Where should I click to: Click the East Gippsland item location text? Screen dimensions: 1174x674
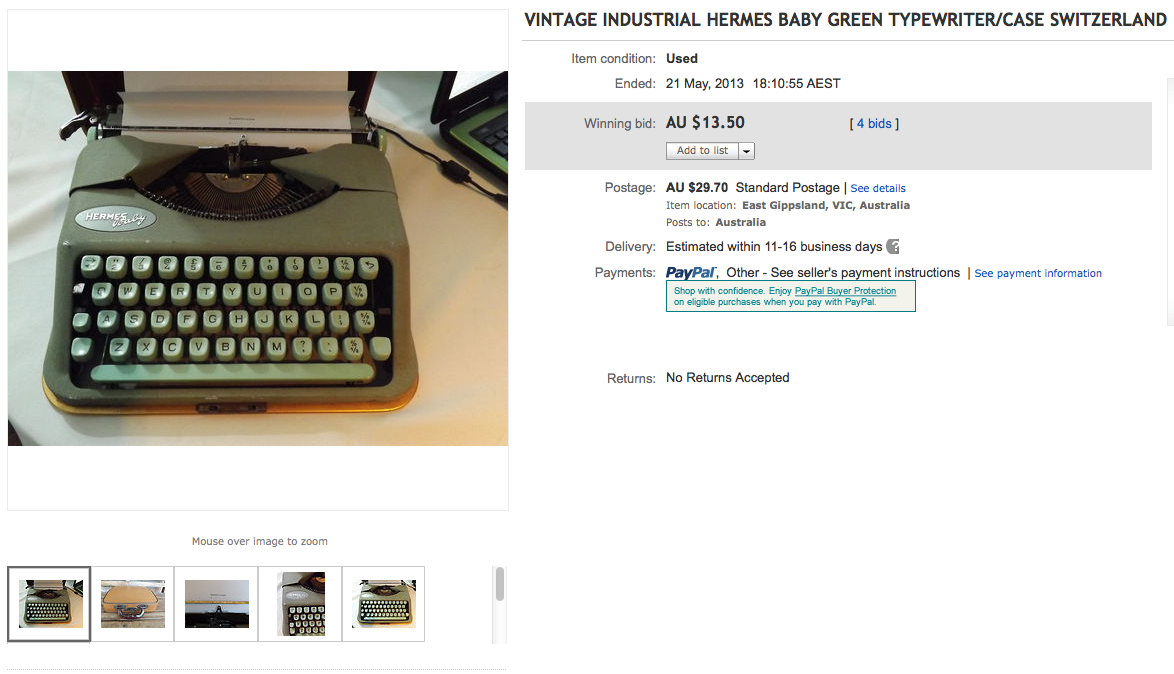826,205
